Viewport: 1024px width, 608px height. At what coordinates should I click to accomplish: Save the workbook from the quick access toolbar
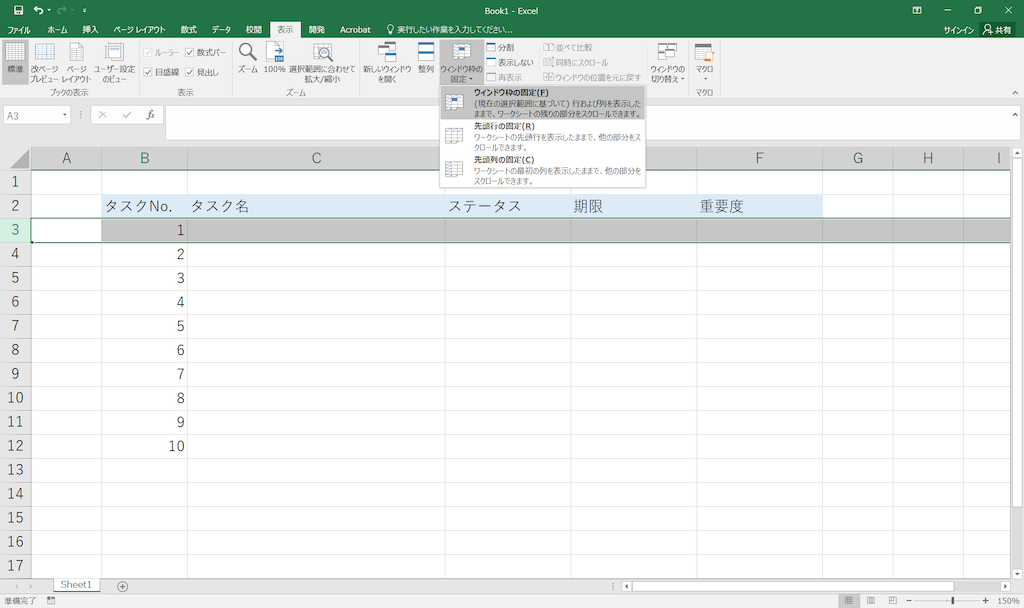pyautogui.click(x=18, y=10)
